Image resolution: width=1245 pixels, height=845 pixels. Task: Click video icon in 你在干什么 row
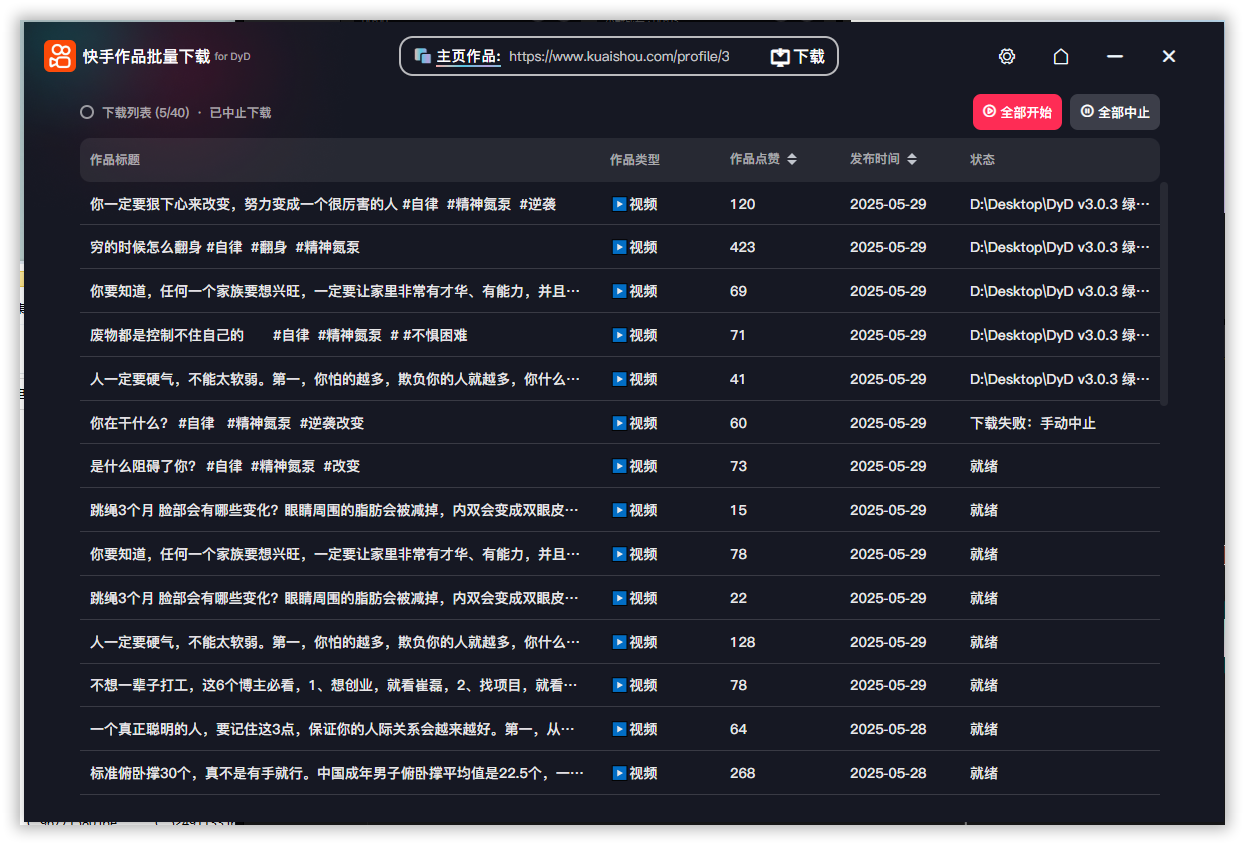(619, 423)
